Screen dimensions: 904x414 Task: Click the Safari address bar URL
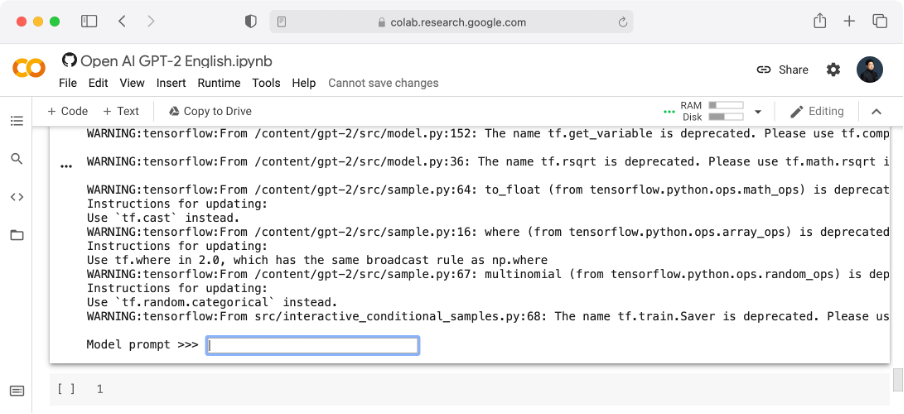coord(458,22)
